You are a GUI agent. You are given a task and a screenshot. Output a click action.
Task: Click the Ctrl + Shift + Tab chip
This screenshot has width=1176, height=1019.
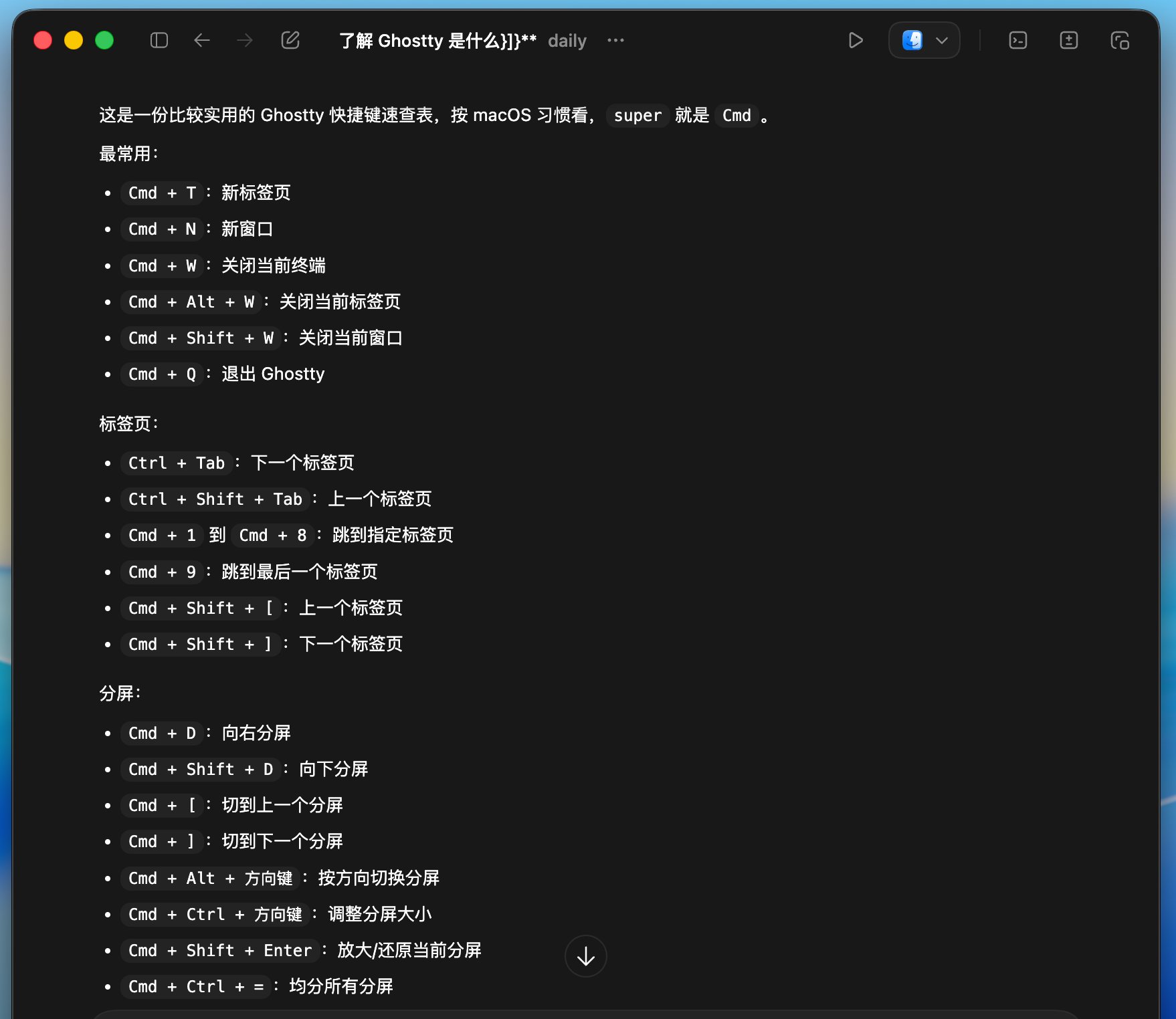click(215, 499)
